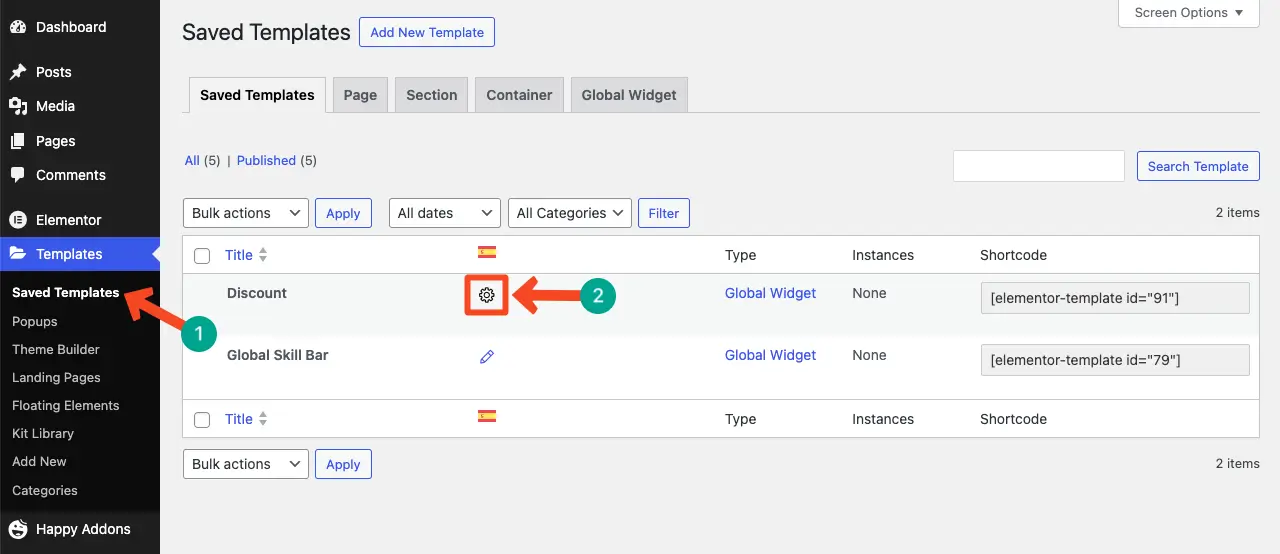1280x554 pixels.
Task: Click the pencil icon for Global Skill Bar
Action: click(487, 356)
